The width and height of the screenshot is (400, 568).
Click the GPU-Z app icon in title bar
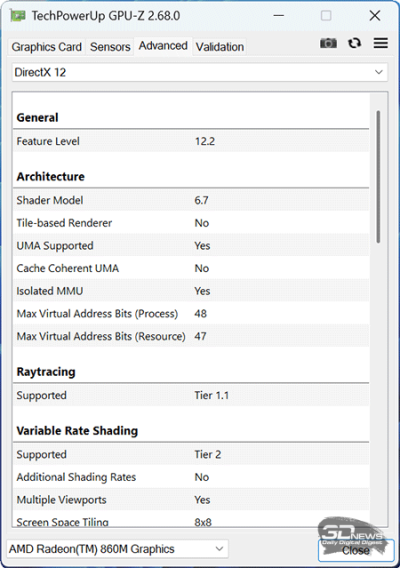17,16
